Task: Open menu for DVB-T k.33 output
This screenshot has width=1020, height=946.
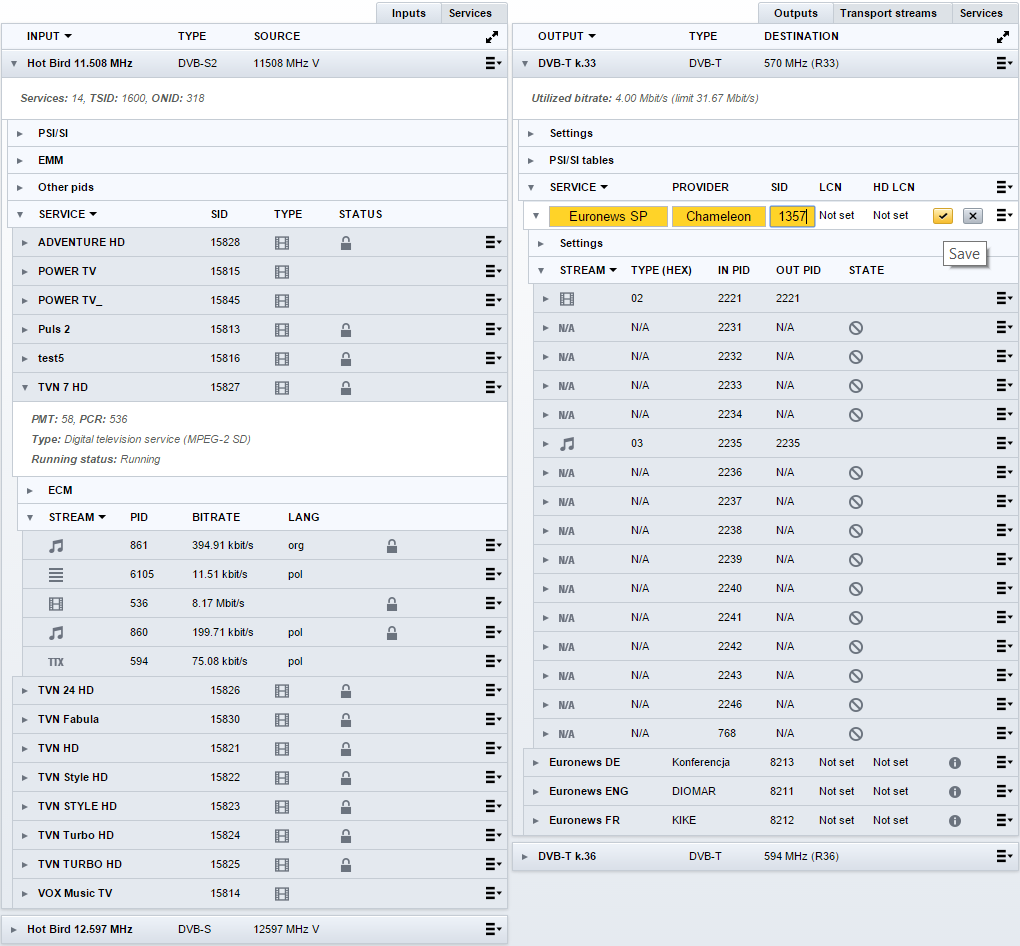Action: click(1004, 63)
